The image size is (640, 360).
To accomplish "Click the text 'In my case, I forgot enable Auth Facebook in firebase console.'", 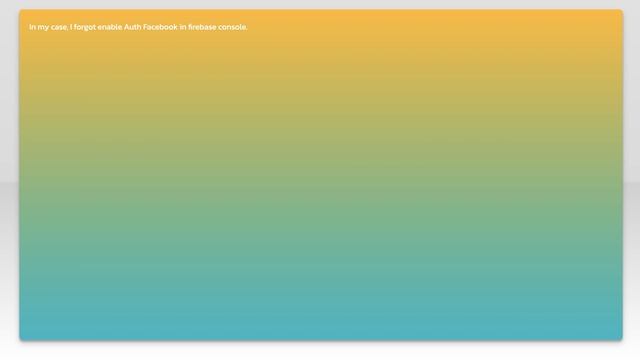I will (x=138, y=27).
